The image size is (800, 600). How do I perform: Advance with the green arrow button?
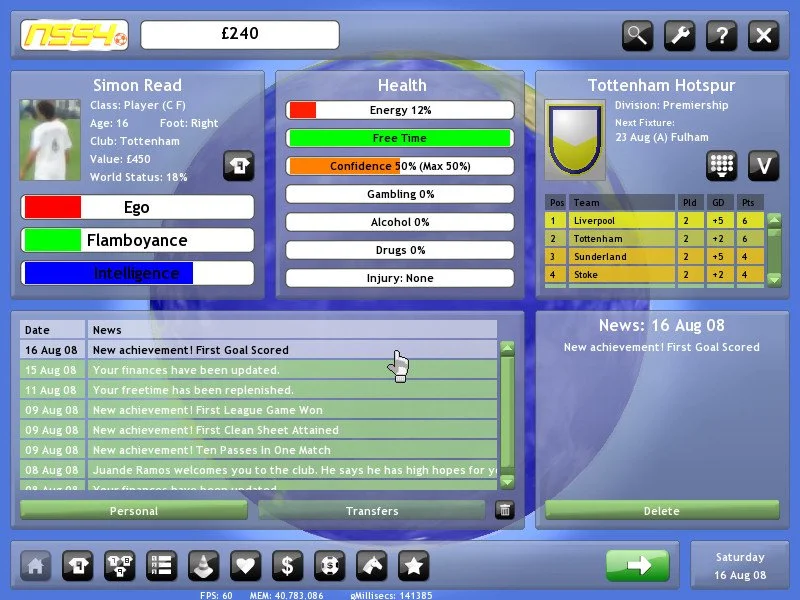click(637, 566)
